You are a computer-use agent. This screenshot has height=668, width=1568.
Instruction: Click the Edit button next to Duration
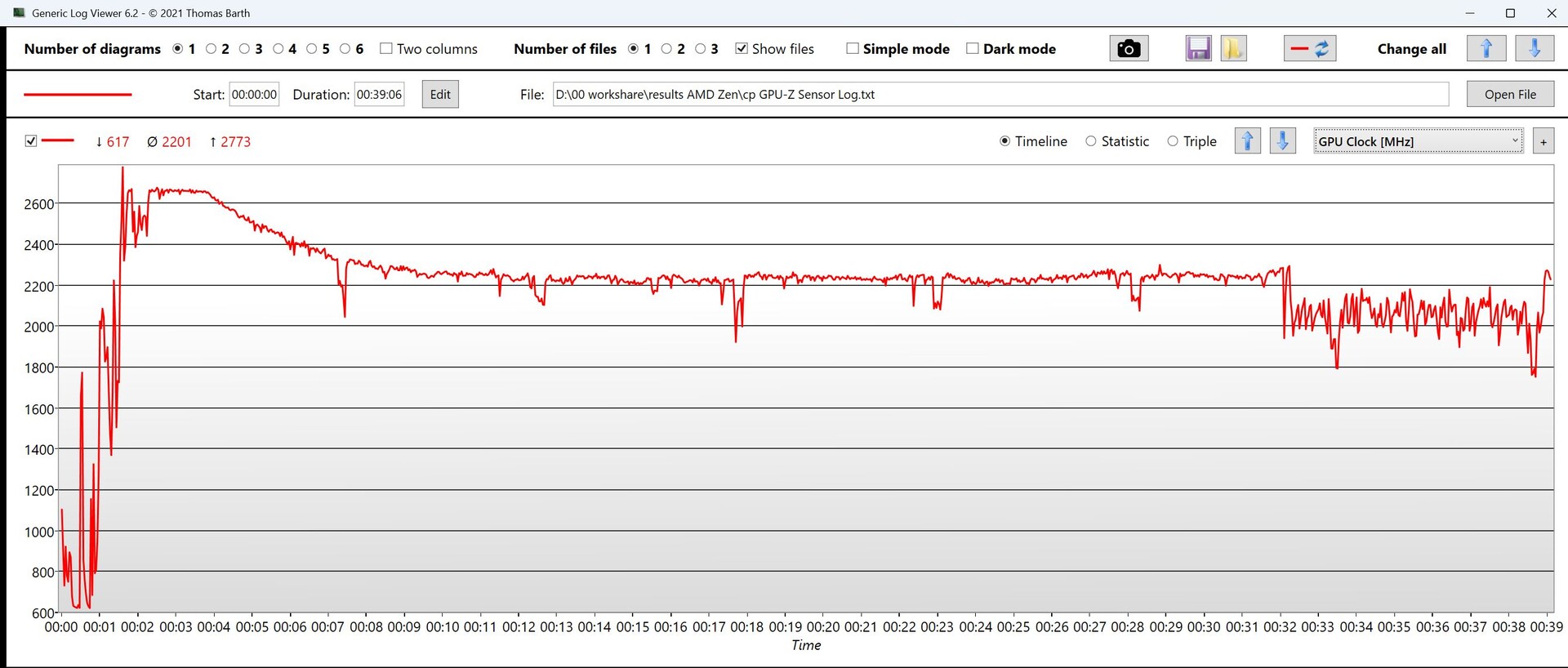(x=440, y=95)
